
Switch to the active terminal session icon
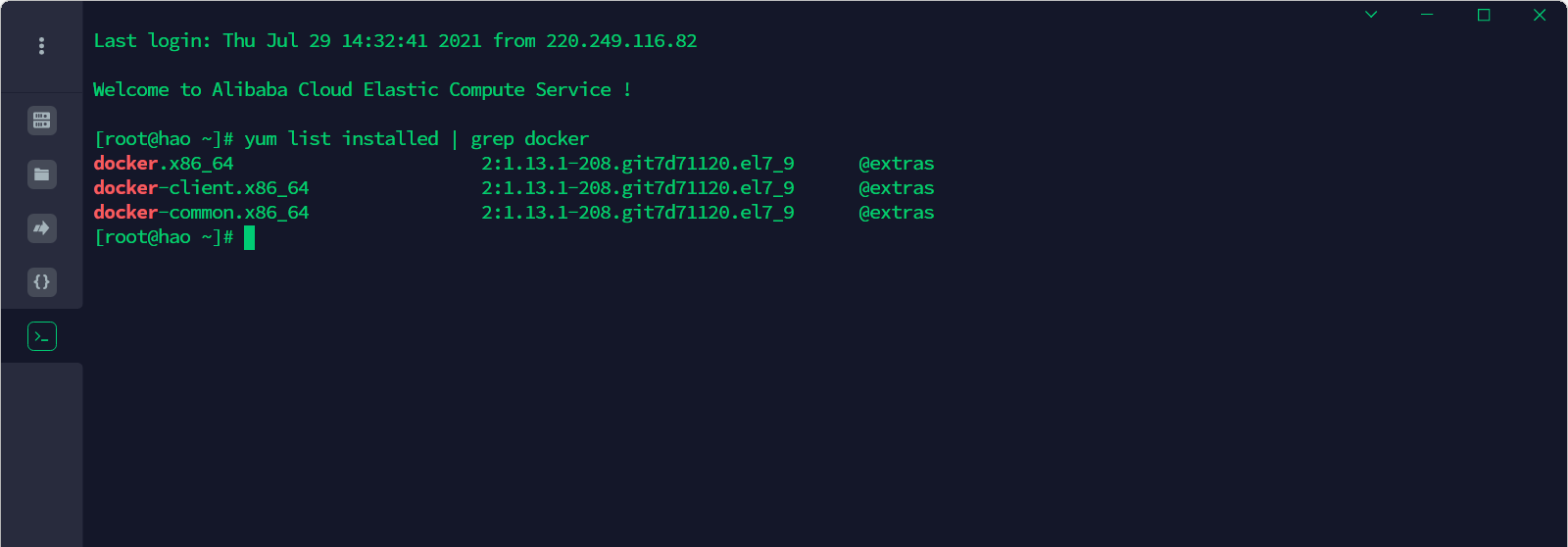tap(41, 336)
